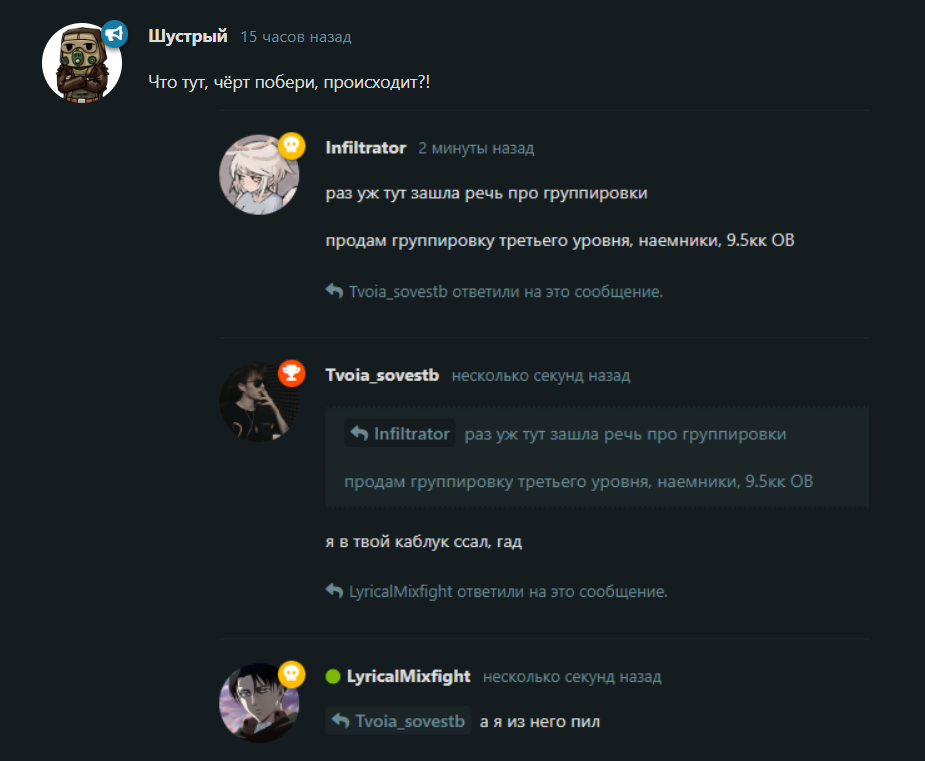Viewport: 925px width, 761px height.
Task: Click reply arrow beside 'LyricalMixfight ответили'
Action: coord(334,591)
